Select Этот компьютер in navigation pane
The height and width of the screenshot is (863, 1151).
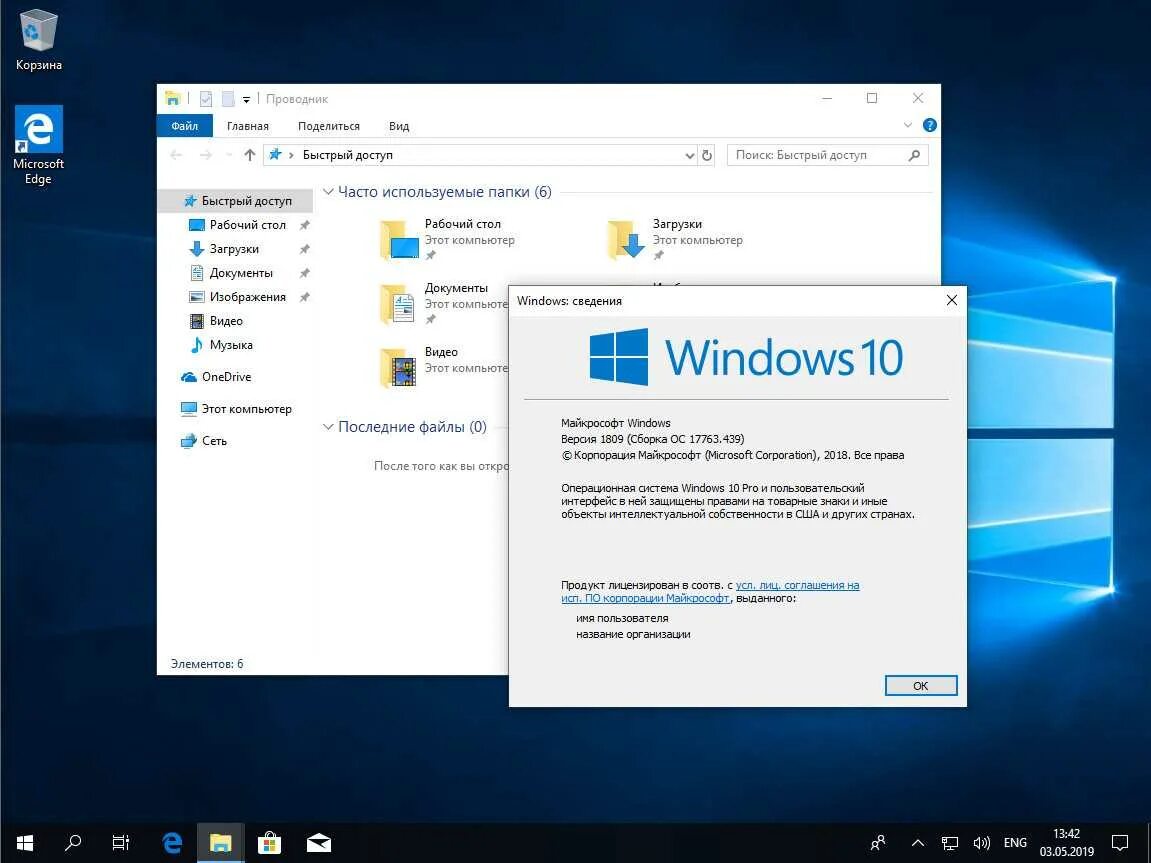236,409
